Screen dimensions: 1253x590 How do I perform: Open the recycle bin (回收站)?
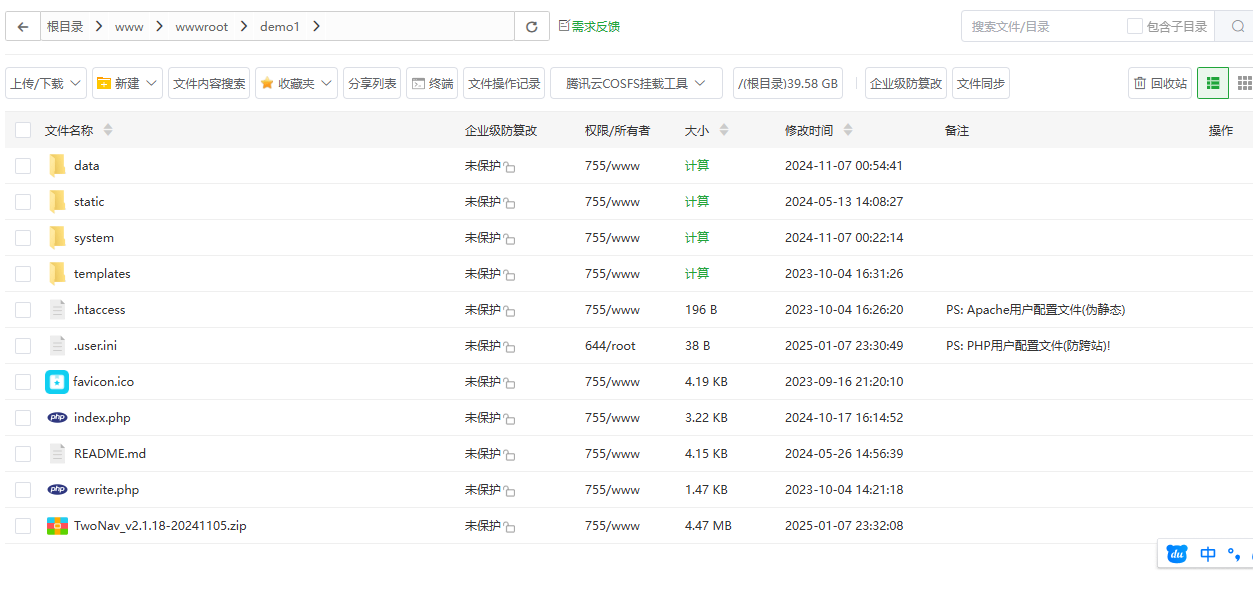(1160, 84)
